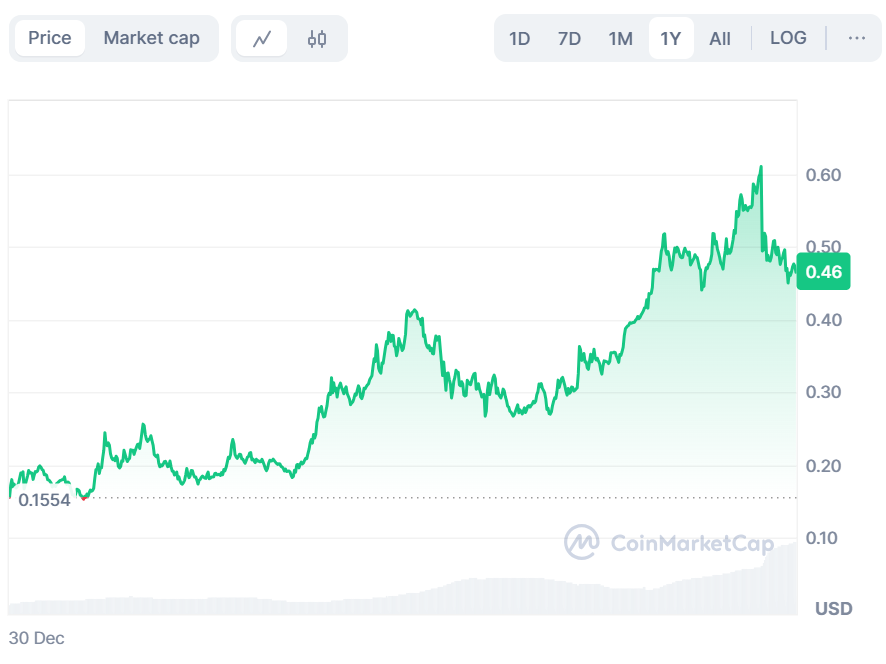
Task: Click the green 0.46 current price label
Action: (823, 272)
